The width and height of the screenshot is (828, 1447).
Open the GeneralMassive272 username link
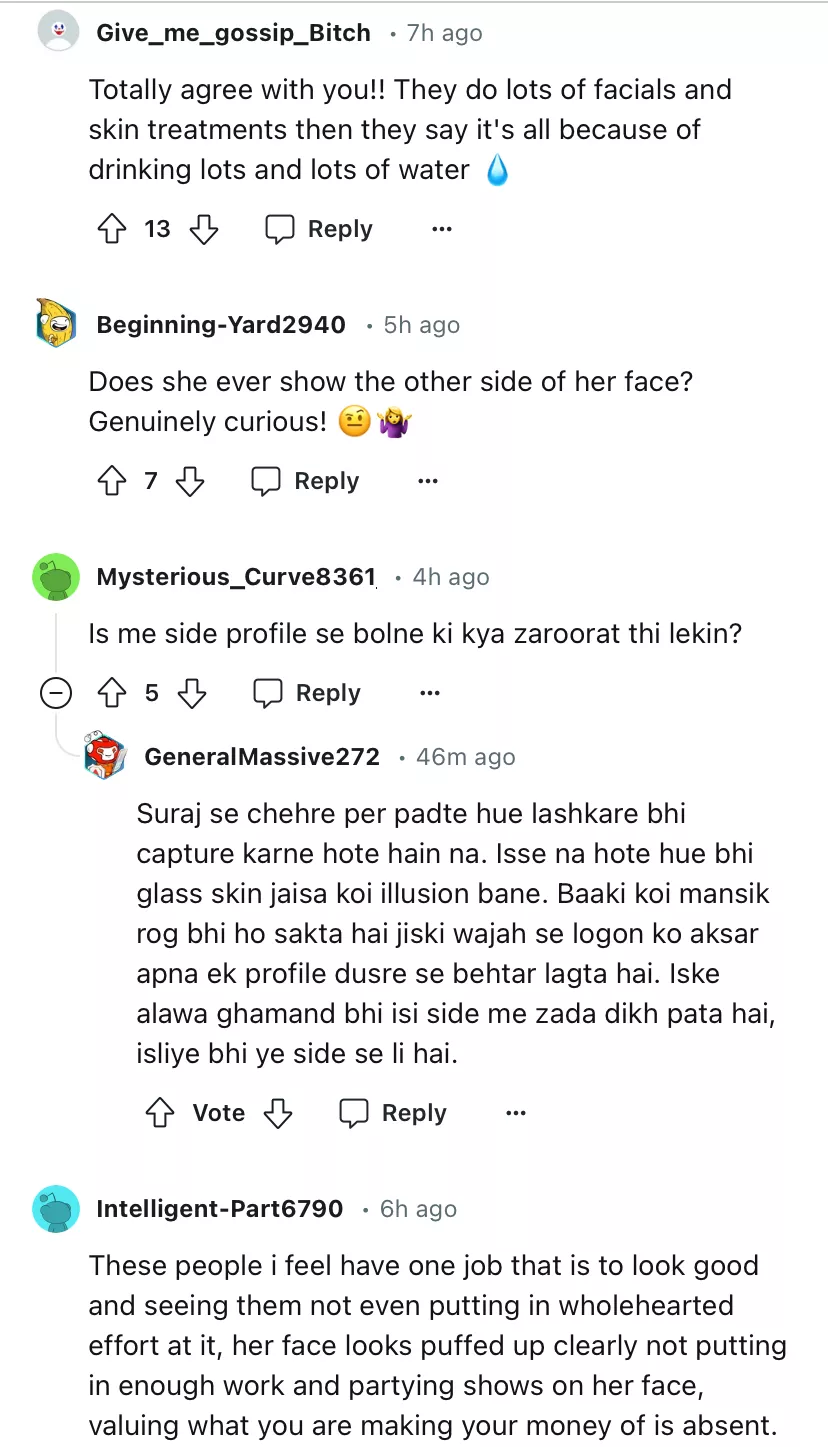262,757
